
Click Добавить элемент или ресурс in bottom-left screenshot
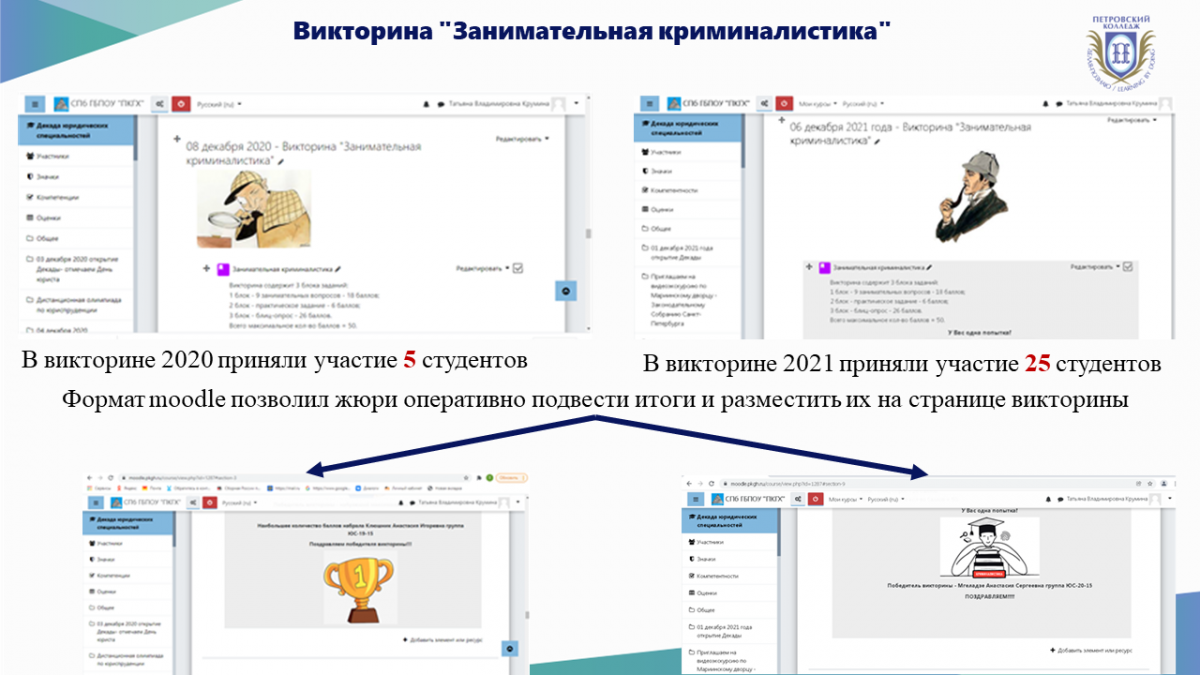445,638
